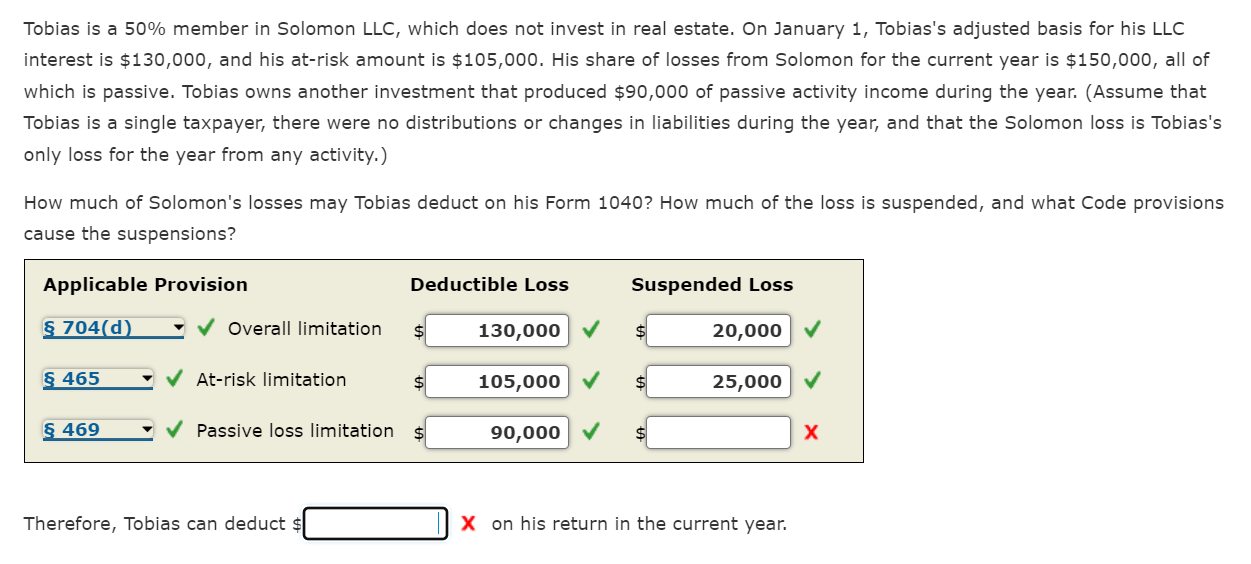The width and height of the screenshot is (1251, 564).
Task: Click green checkmark beside § 469 dropdown
Action: click(175, 430)
